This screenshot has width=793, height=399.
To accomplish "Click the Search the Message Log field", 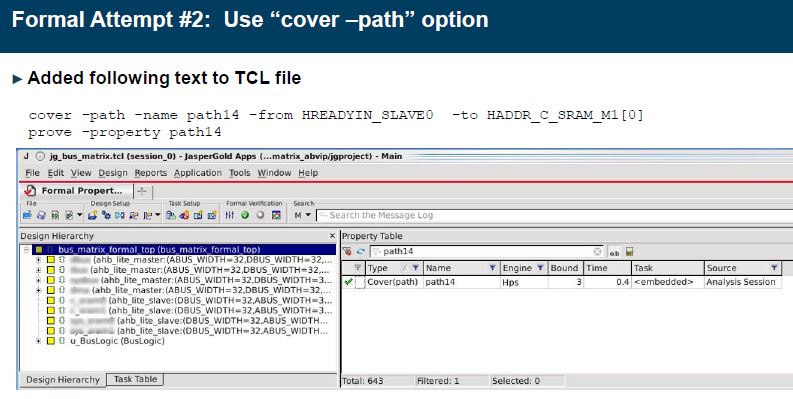I will [554, 215].
